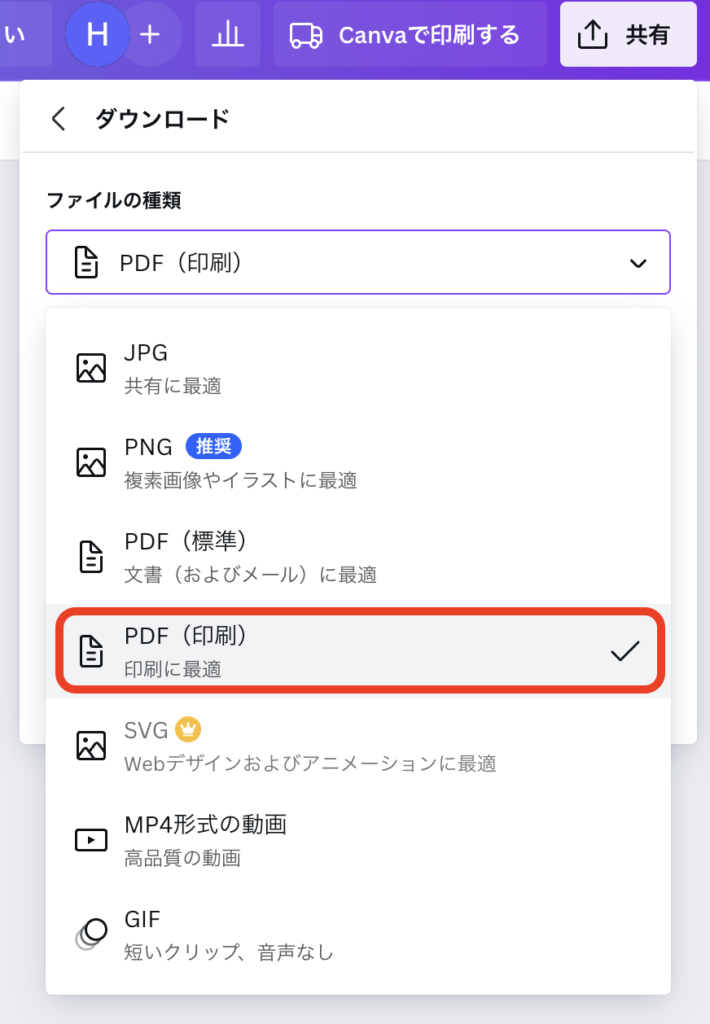The height and width of the screenshot is (1024, 710).
Task: Click the H profile avatar
Action: pyautogui.click(x=97, y=34)
